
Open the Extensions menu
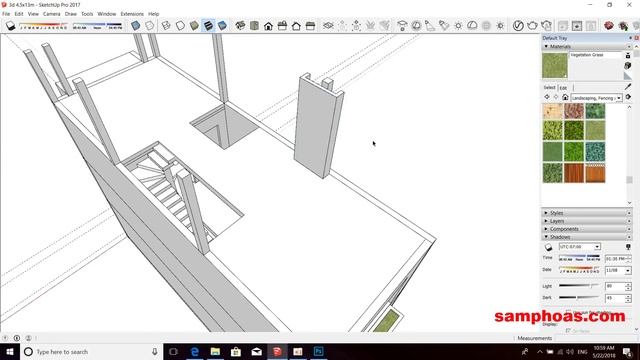(x=132, y=14)
